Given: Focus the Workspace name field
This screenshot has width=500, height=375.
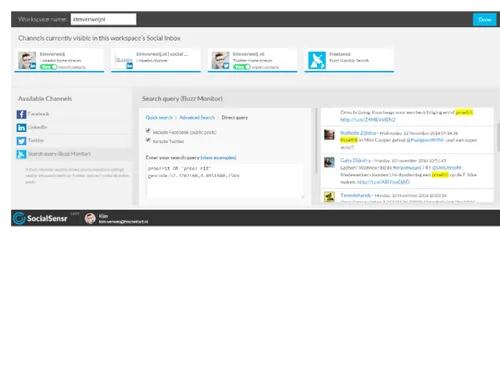Looking at the screenshot, I should pos(103,19).
